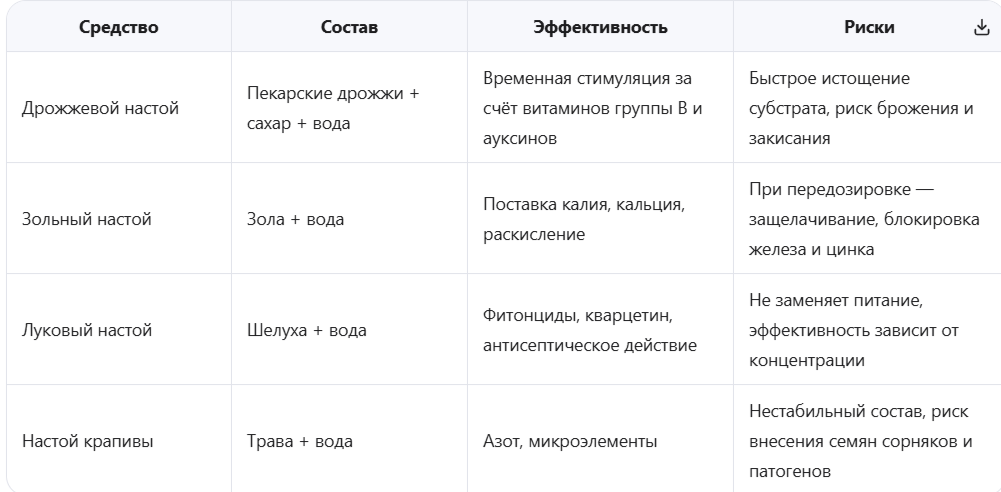The height and width of the screenshot is (492, 1001).
Task: Click the Поставка калия, кальция text
Action: click(583, 204)
